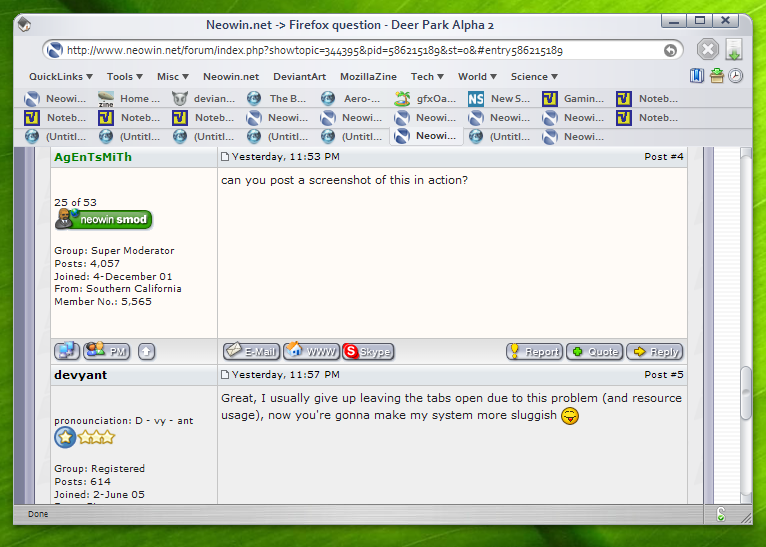Screen dimensions: 766x547
Task: Switch to the devian... tab
Action: point(204,99)
